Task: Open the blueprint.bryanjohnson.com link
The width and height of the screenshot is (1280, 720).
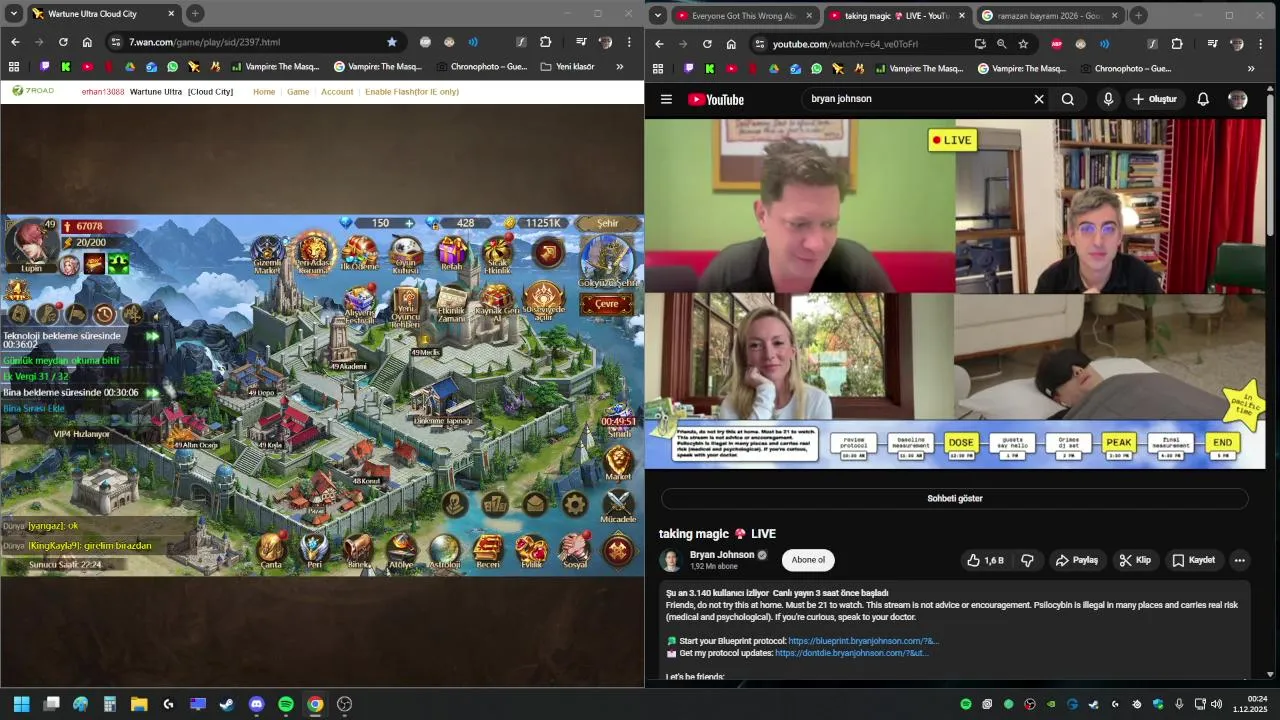Action: click(x=863, y=641)
